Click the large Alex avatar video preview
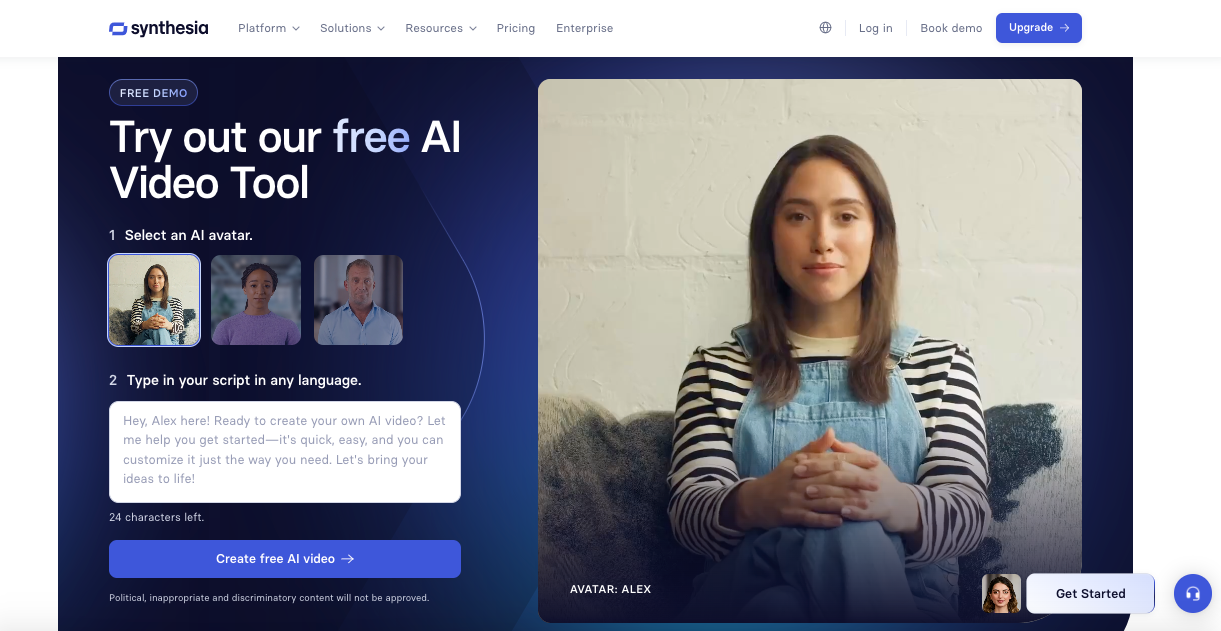The height and width of the screenshot is (631, 1221). pyautogui.click(x=810, y=350)
